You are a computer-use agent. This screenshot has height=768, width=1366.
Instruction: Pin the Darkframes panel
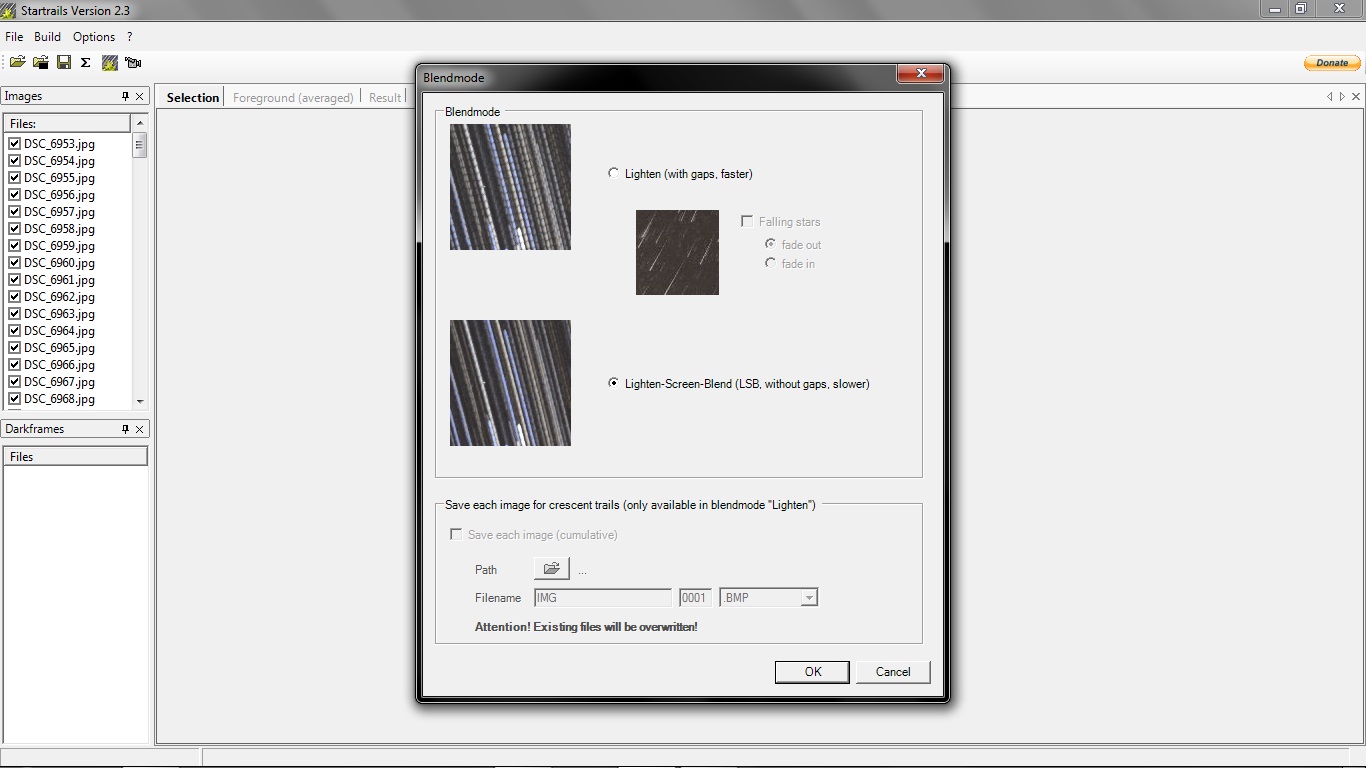pos(125,429)
